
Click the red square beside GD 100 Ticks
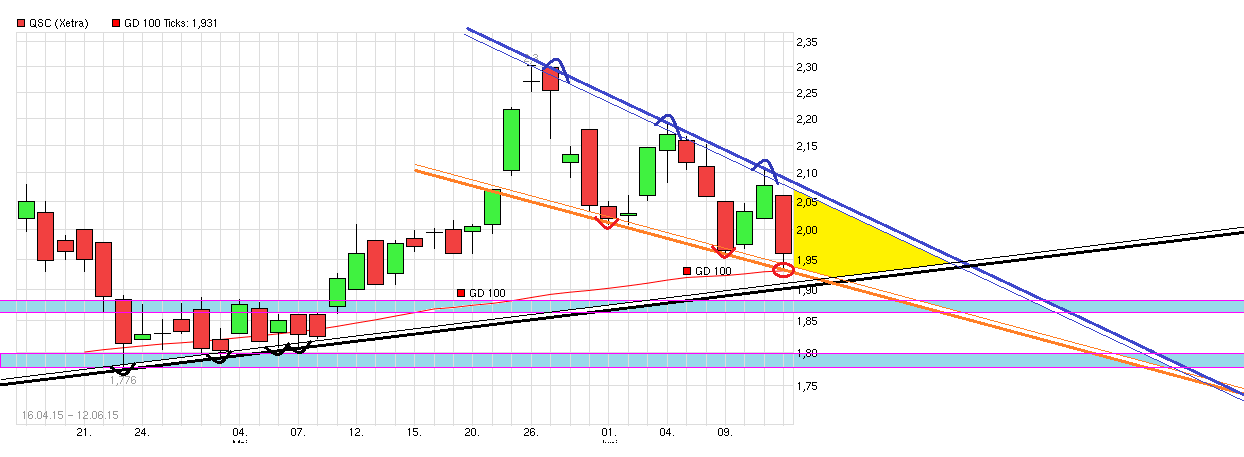pyautogui.click(x=116, y=21)
